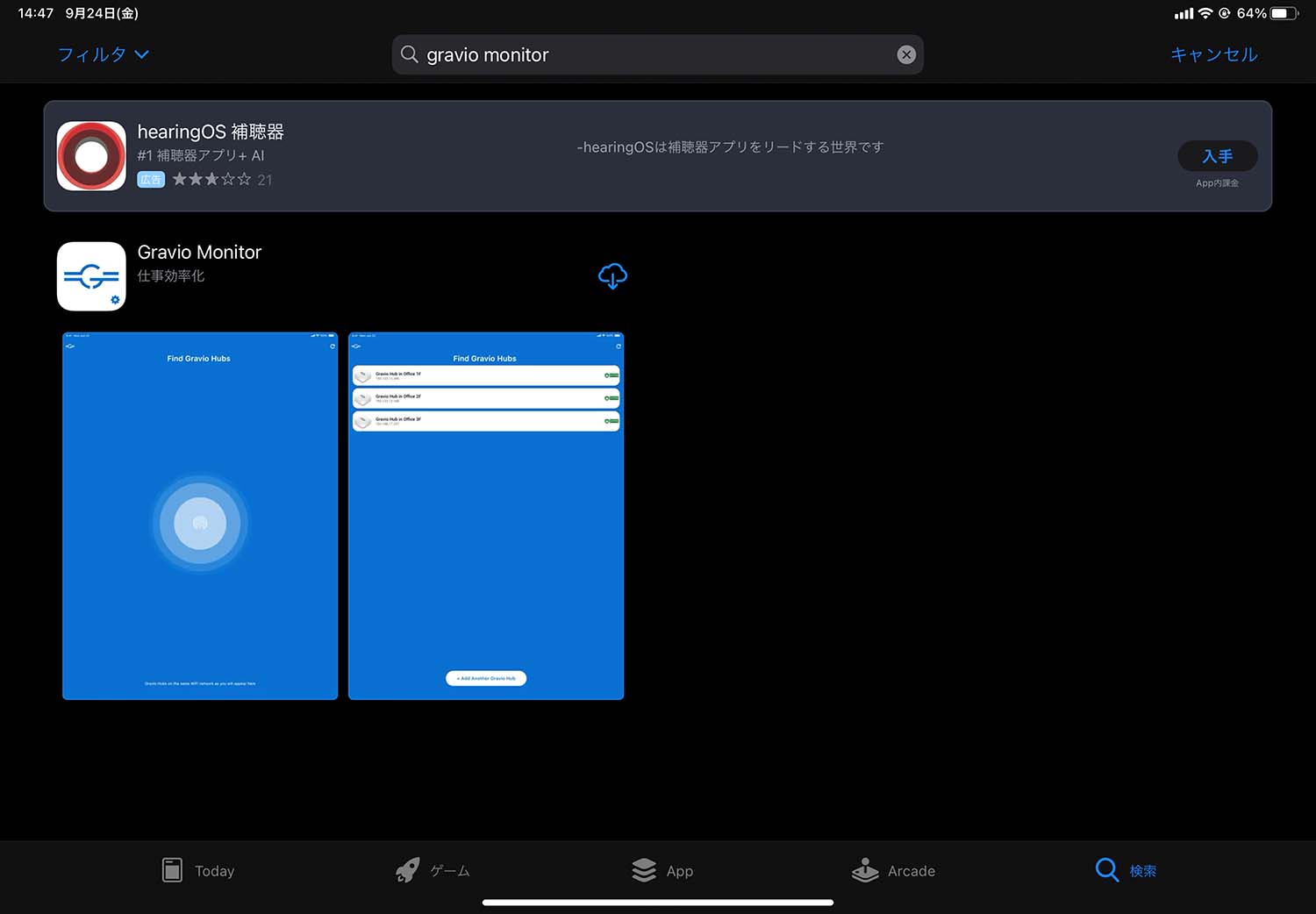Click the 21 ratings count for hearingOS

click(x=265, y=180)
